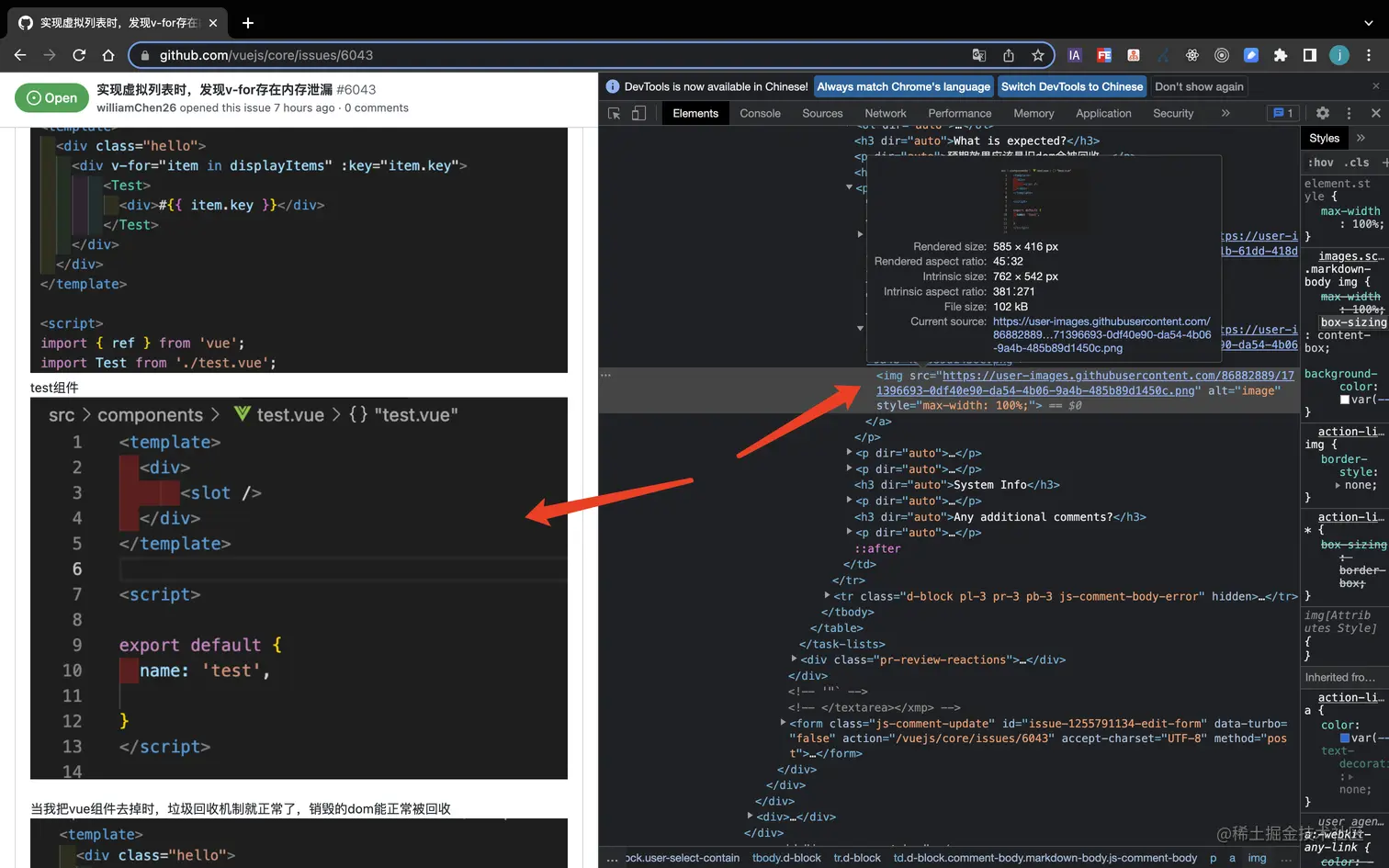Switch to the Console panel
The image size is (1389, 868).
pos(761,113)
